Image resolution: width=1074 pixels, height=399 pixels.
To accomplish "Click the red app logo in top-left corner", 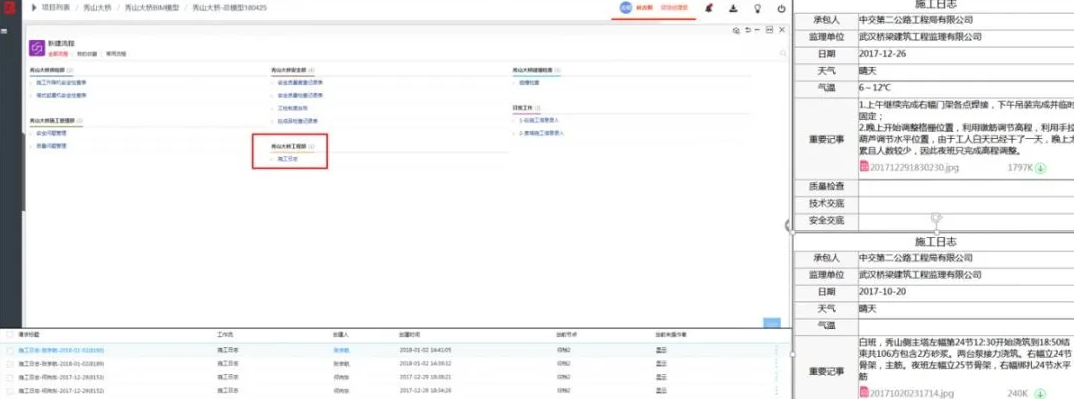I will pos(10,8).
